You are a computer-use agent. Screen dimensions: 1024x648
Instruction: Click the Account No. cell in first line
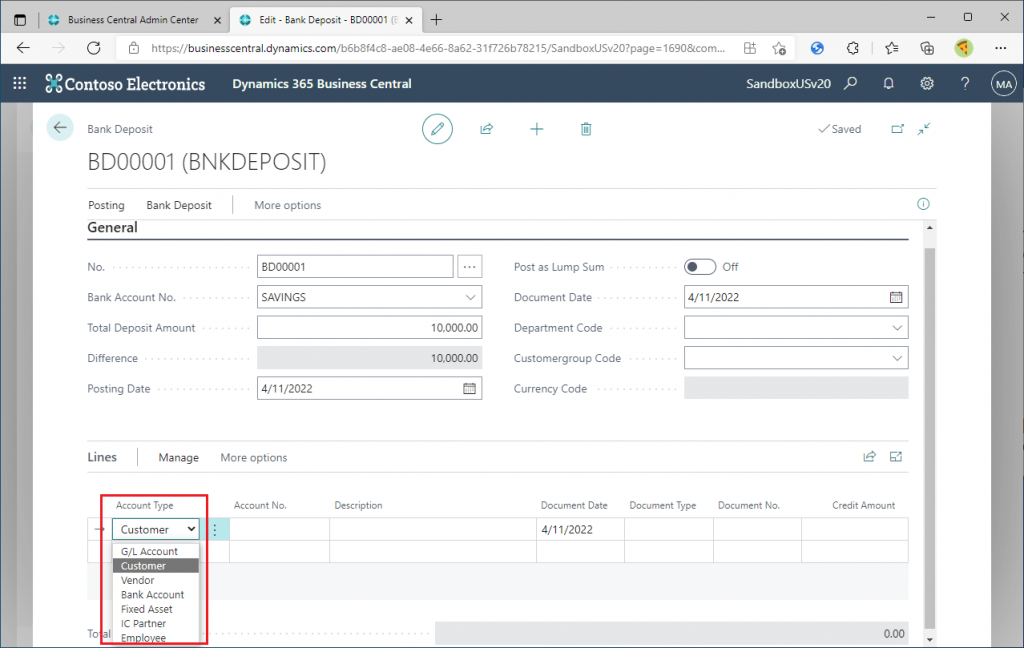click(x=279, y=529)
